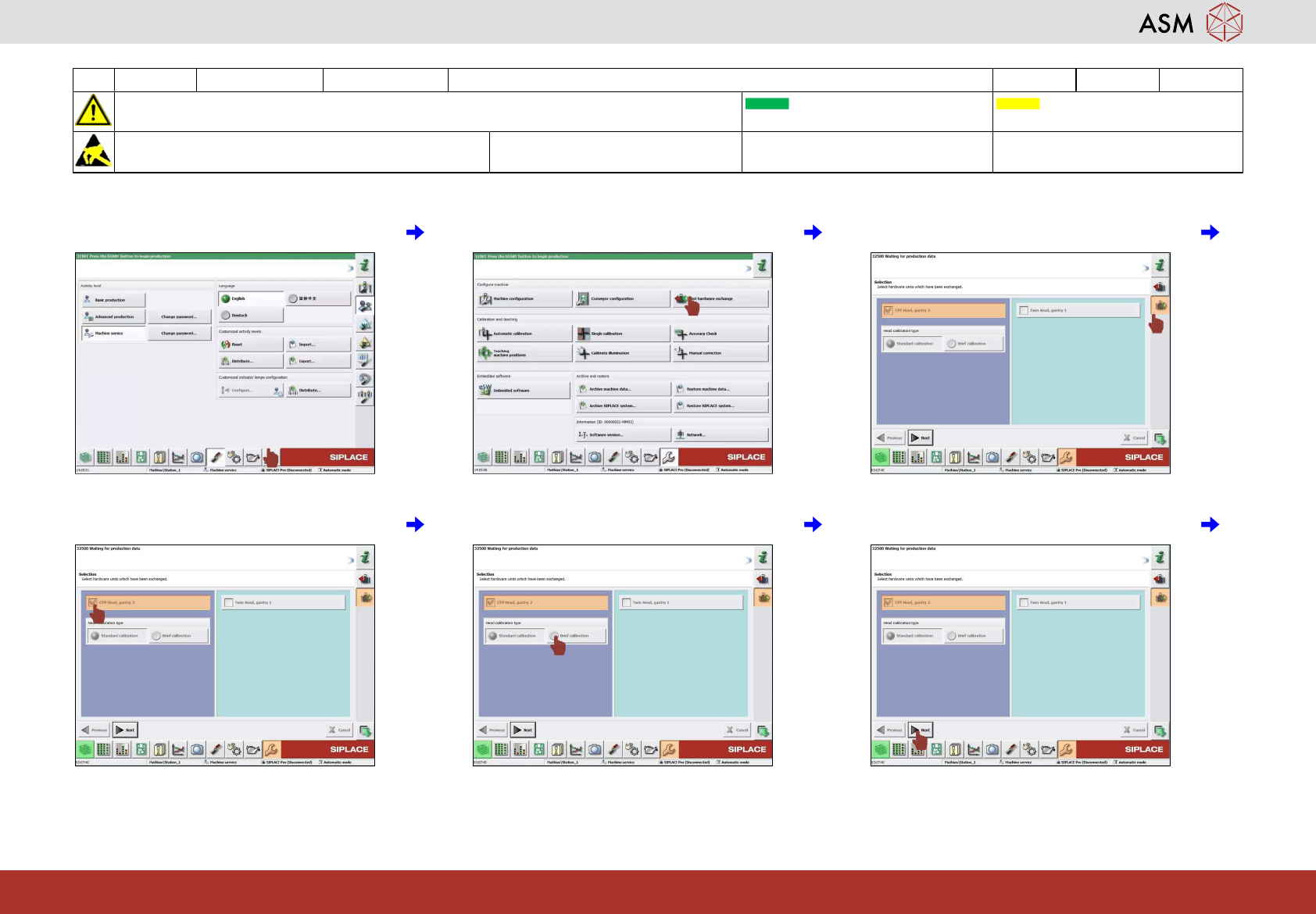The height and width of the screenshot is (914, 1316).
Task: Click gears toolbar icon, bottom-right Selection screenshot
Action: click(x=1030, y=749)
